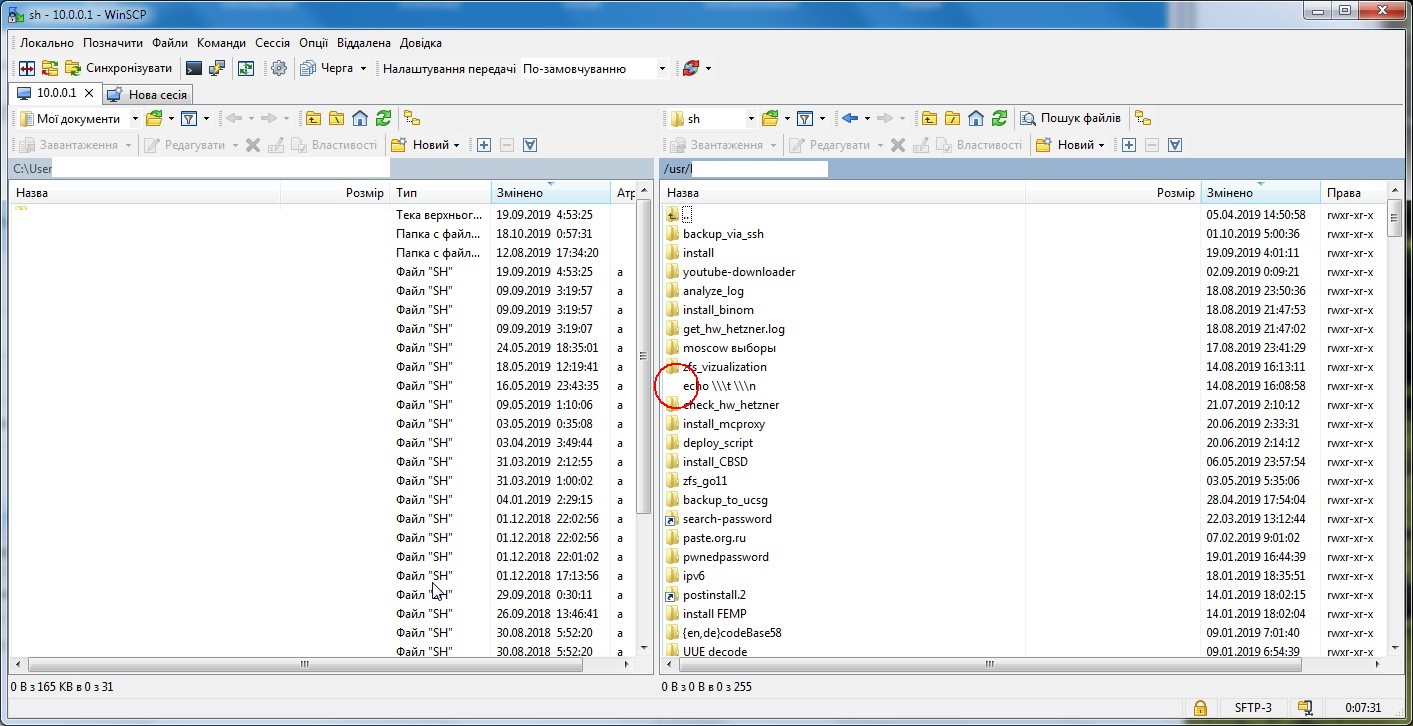Show remote directory tree icon
This screenshot has width=1413, height=726.
[x=1144, y=118]
